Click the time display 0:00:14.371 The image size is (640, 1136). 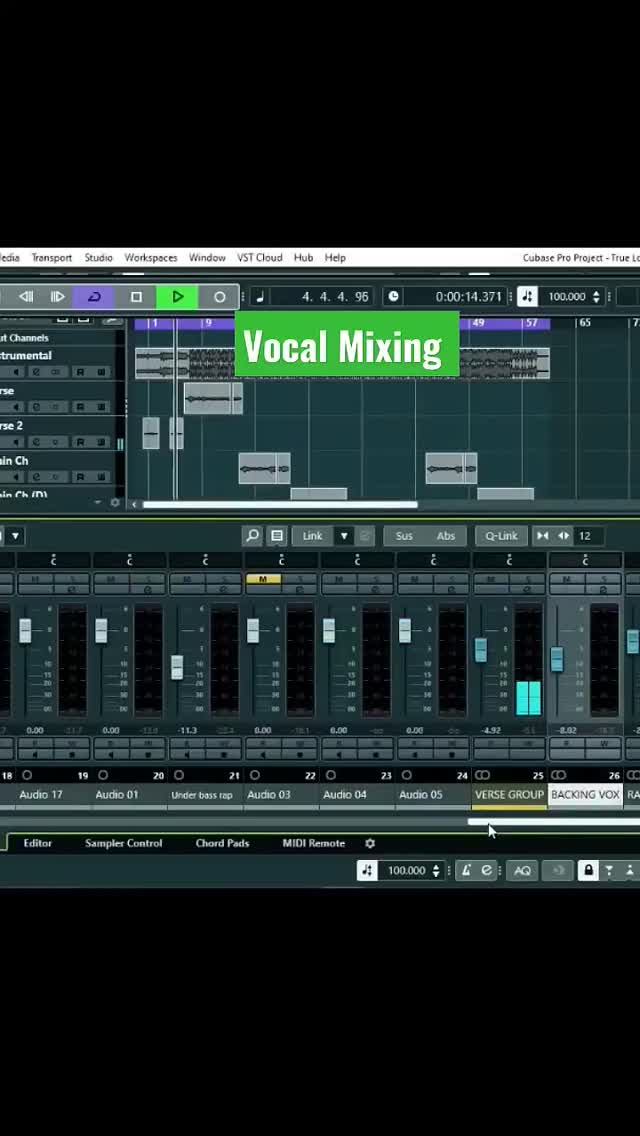467,296
